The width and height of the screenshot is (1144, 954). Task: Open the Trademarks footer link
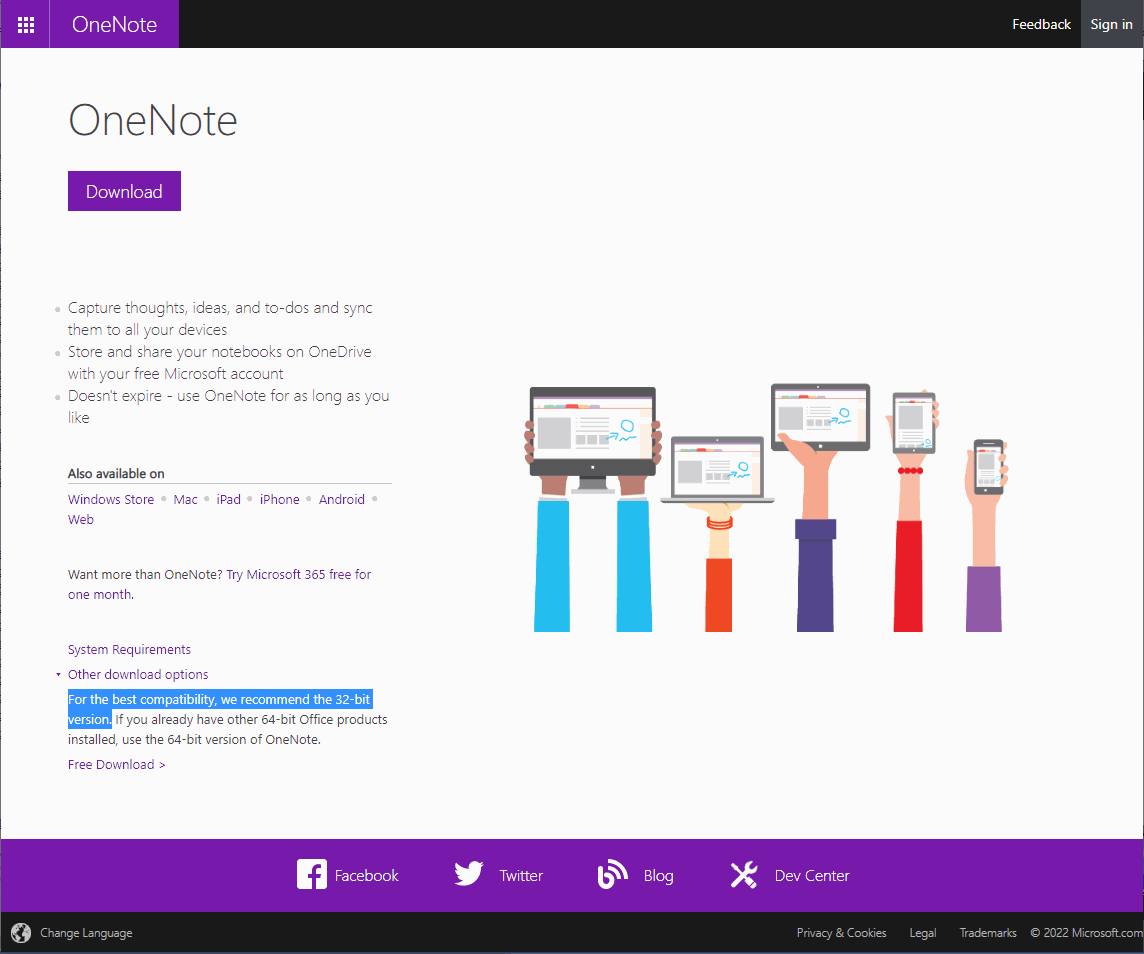click(988, 933)
